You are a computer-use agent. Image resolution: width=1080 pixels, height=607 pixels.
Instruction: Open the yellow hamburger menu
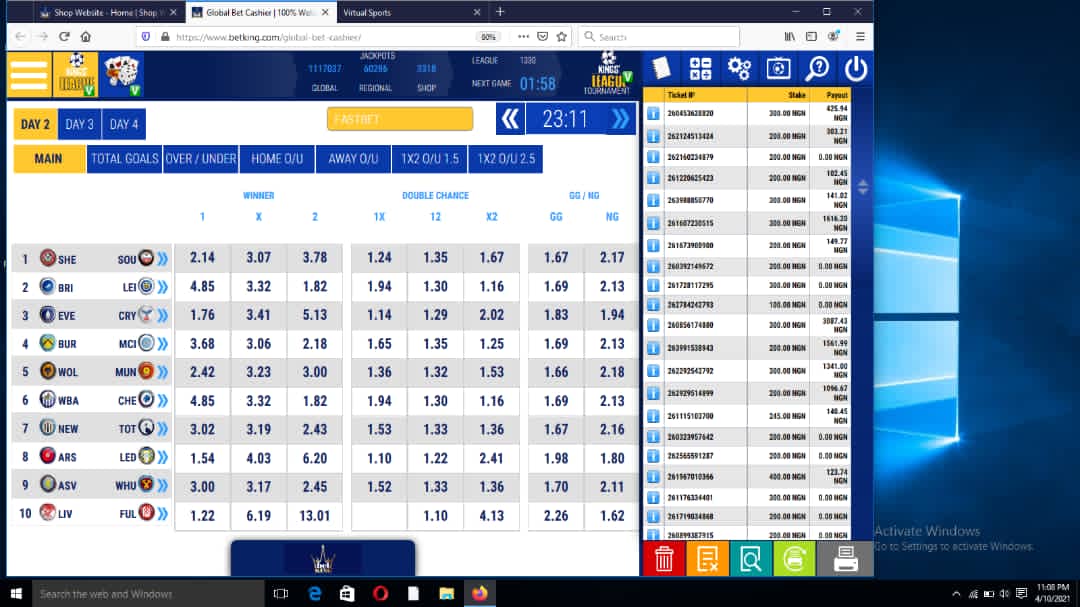29,74
